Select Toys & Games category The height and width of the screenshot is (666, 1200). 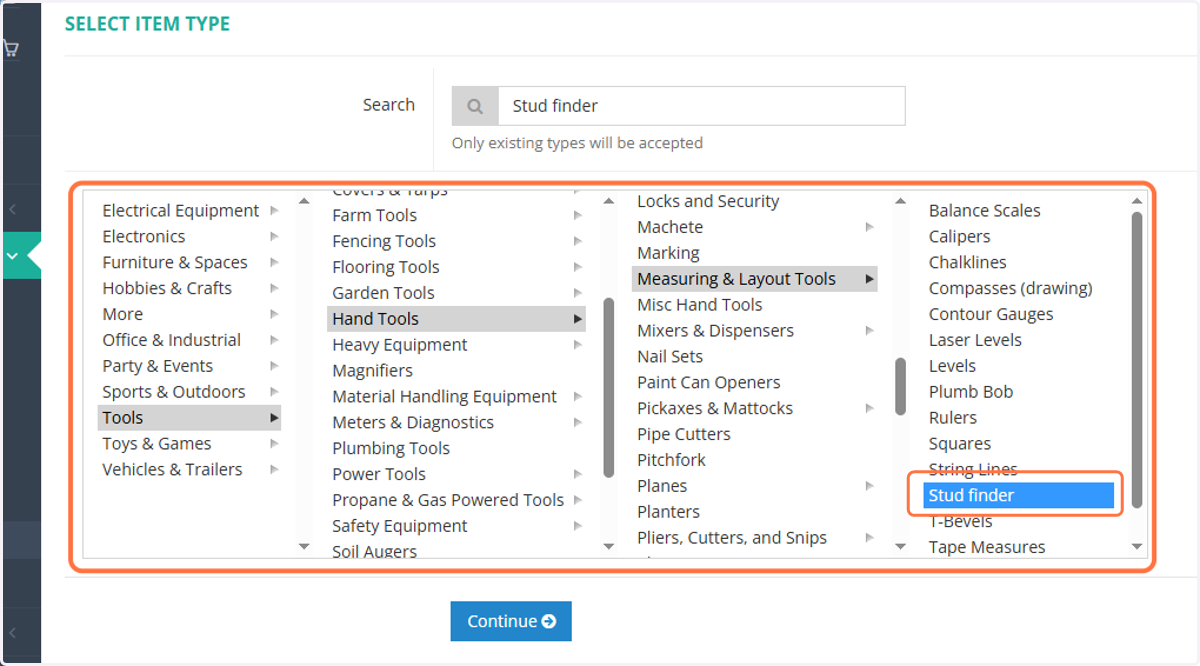click(157, 444)
